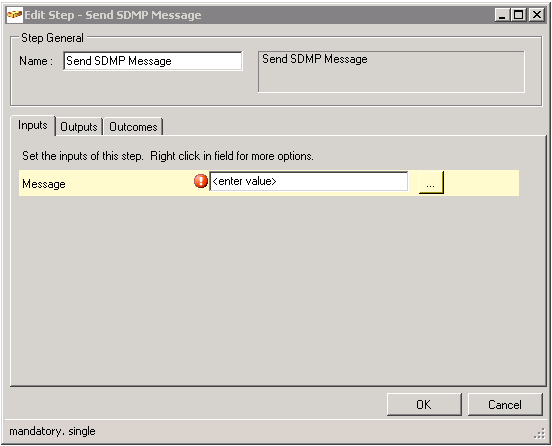This screenshot has height=446, width=552.
Task: Minimize the Edit Step window
Action: pos(502,15)
